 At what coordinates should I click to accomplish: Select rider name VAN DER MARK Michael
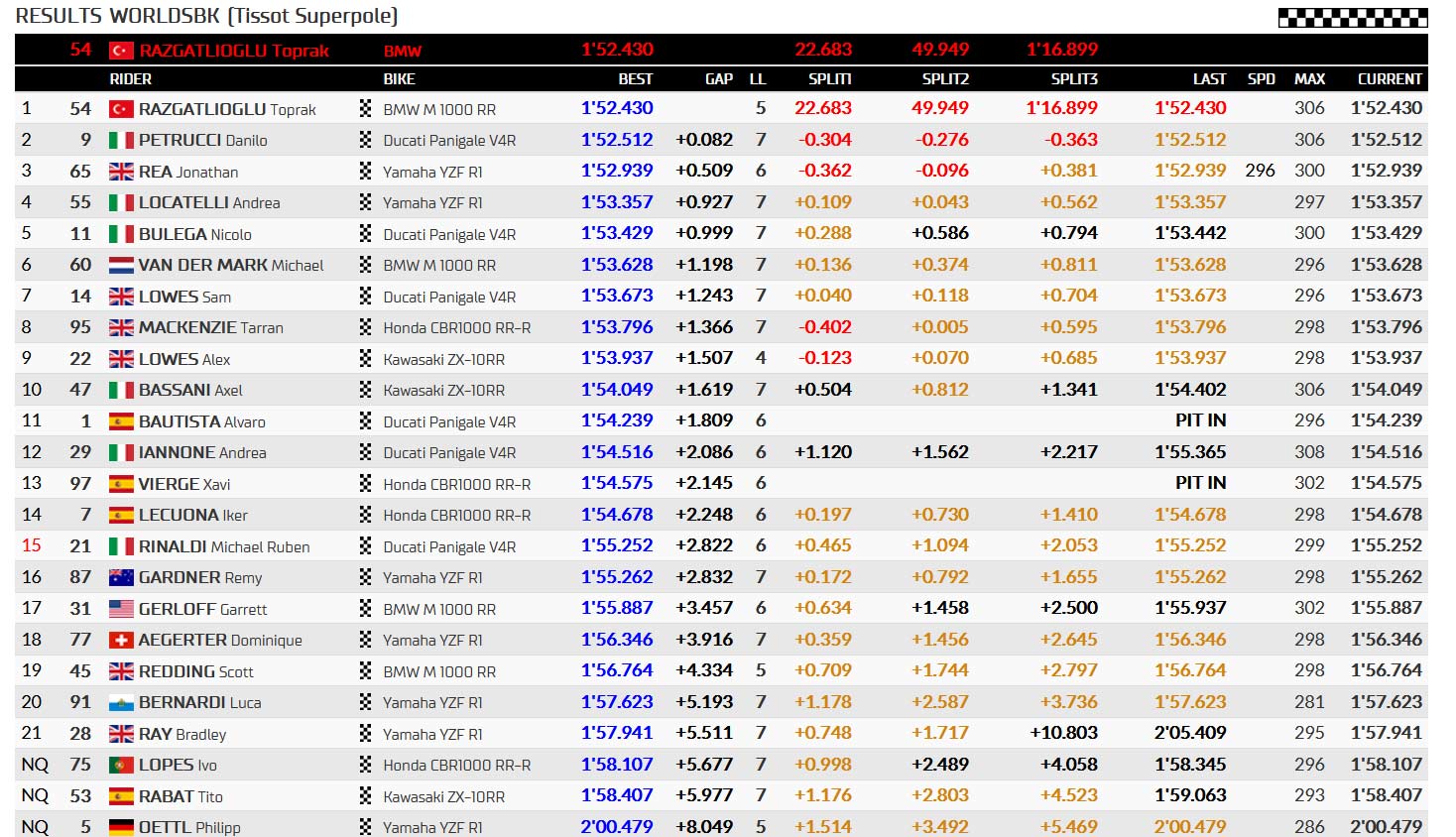231,266
